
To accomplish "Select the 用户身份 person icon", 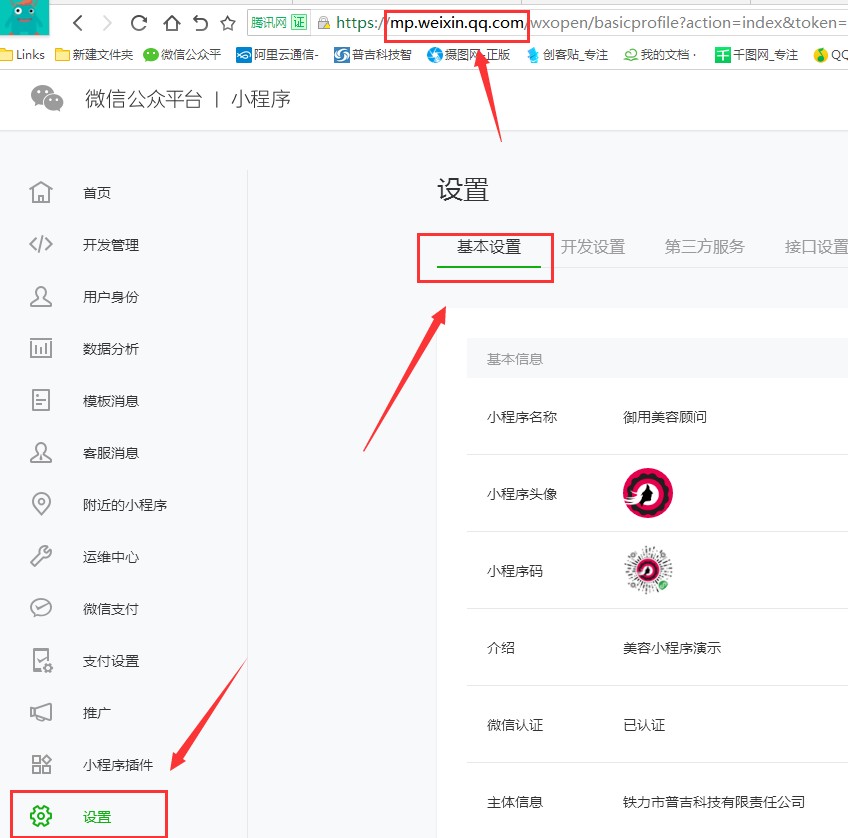I will point(42,296).
